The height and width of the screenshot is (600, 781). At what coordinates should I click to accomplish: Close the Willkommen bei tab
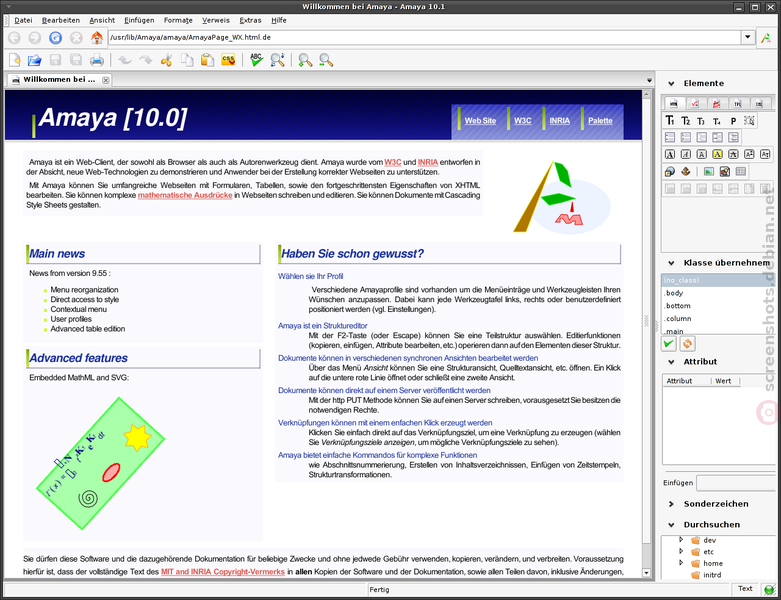[x=106, y=80]
